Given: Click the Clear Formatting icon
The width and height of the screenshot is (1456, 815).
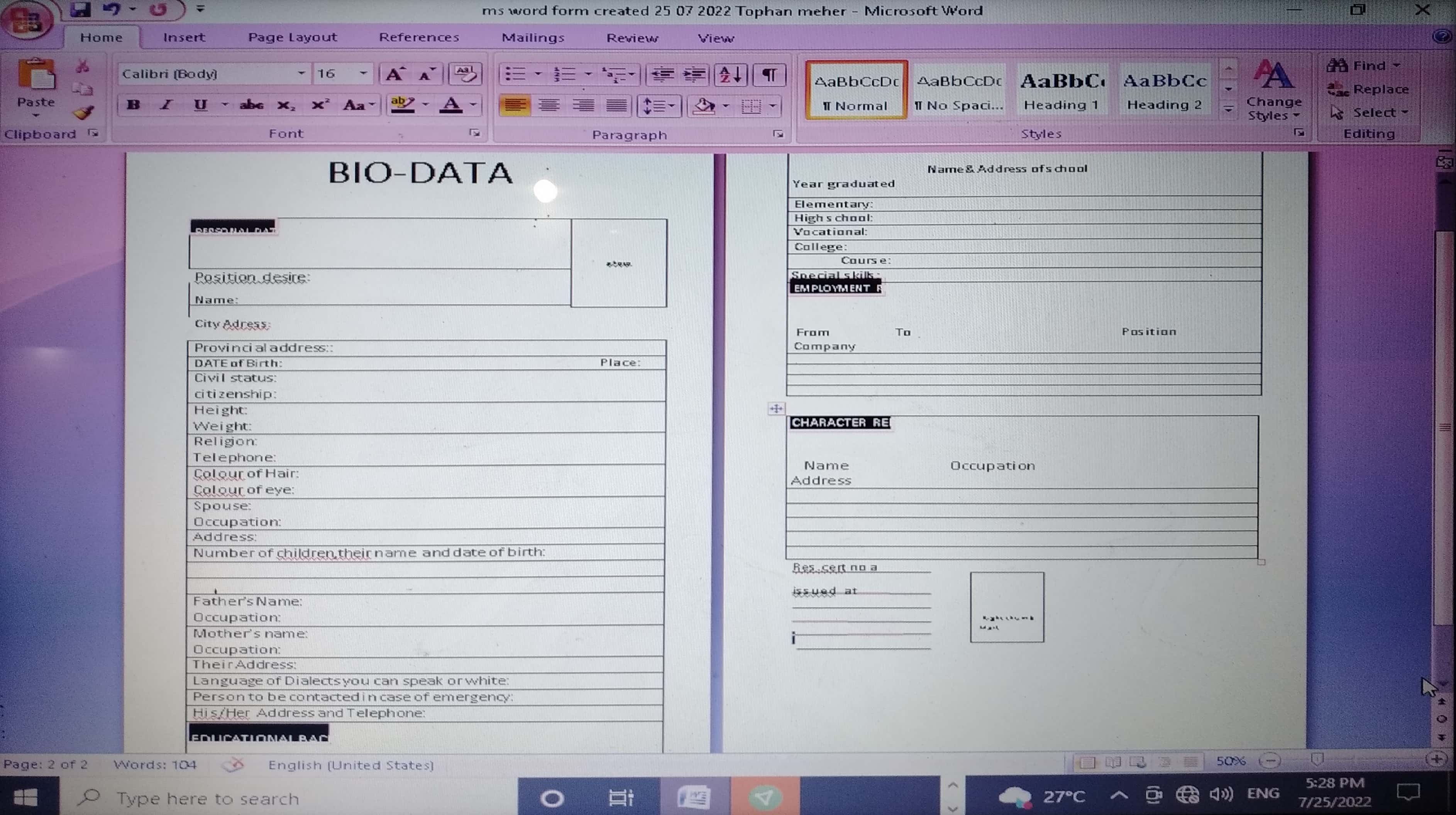Looking at the screenshot, I should 465,74.
